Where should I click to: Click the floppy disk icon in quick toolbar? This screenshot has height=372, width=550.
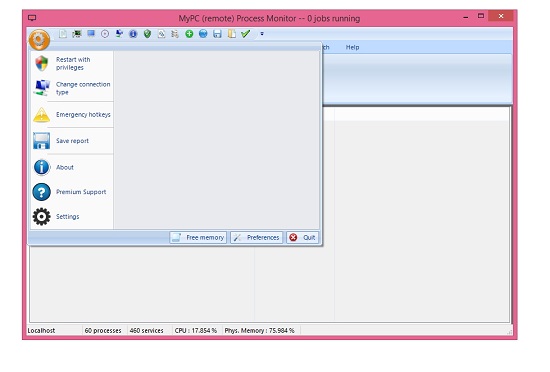pos(217,34)
